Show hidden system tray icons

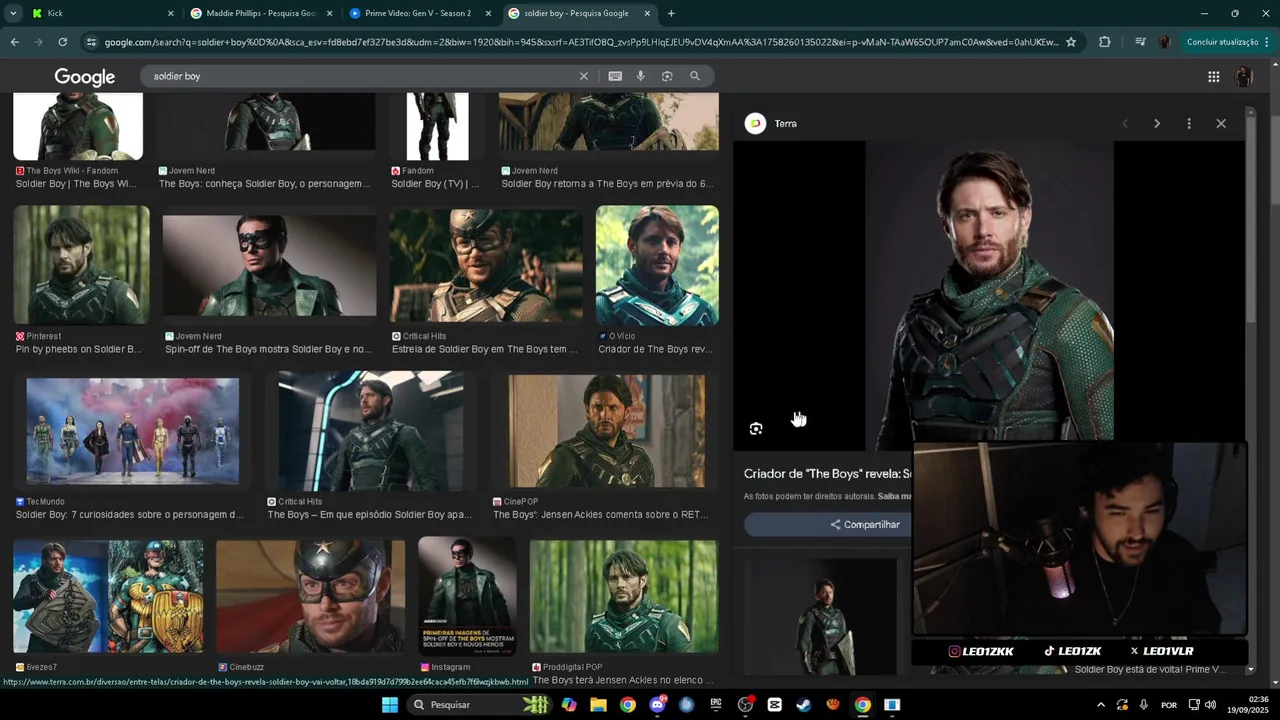(x=1101, y=705)
